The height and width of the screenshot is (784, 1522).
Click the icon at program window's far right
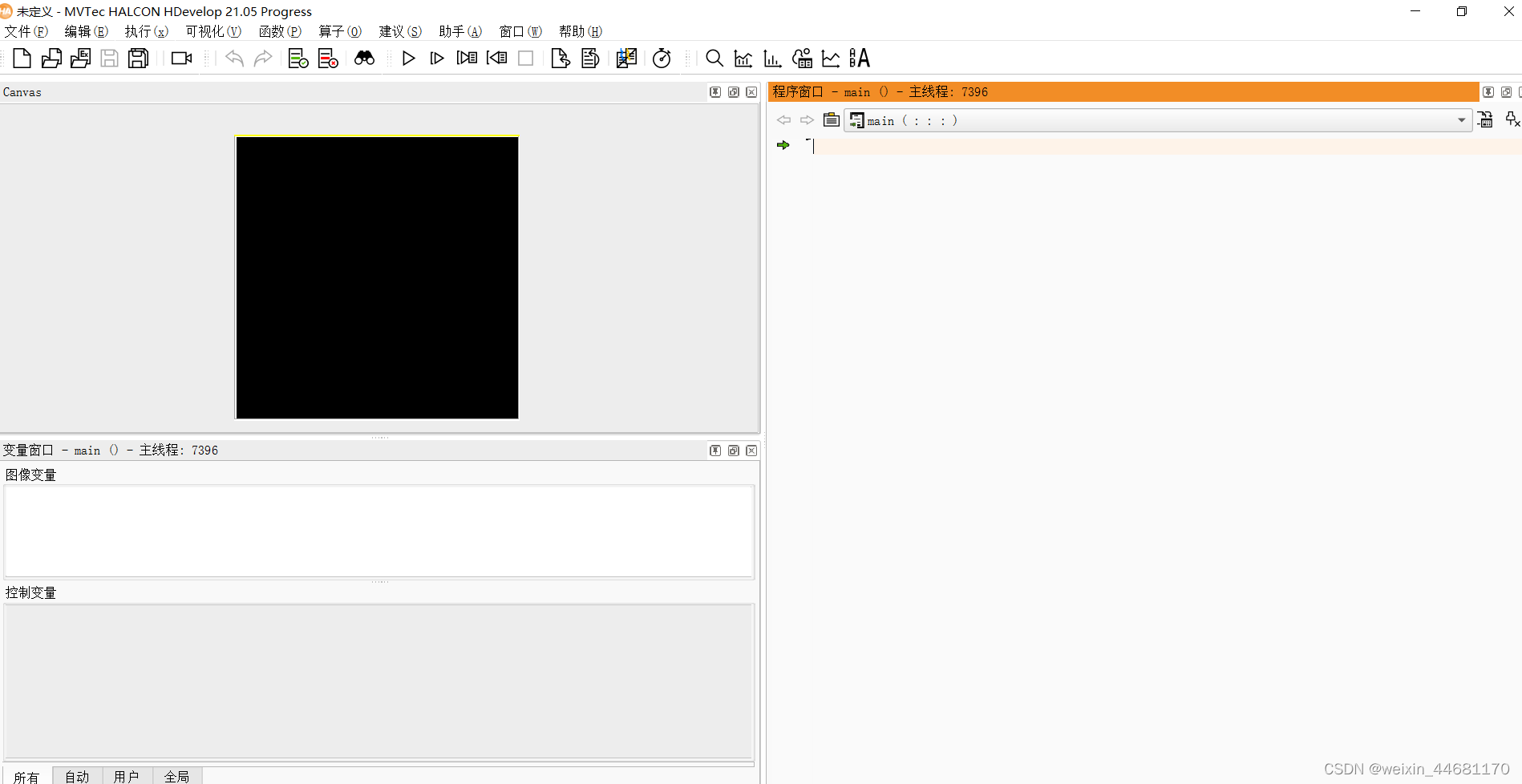1512,120
